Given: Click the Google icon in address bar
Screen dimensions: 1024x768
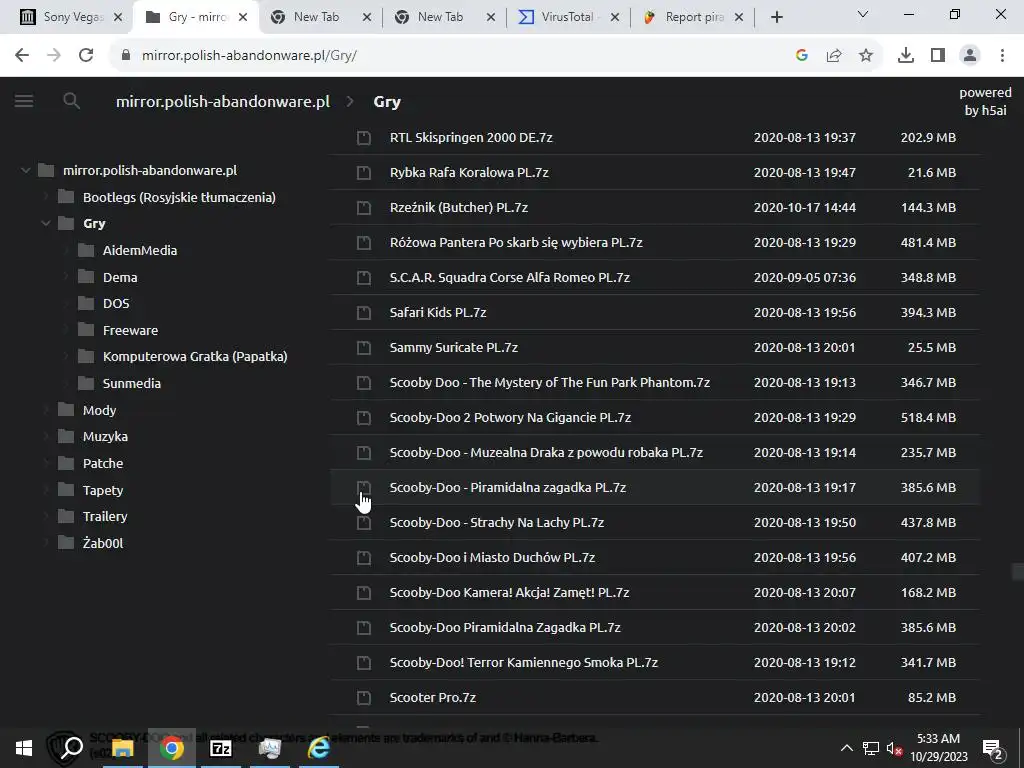Looking at the screenshot, I should [802, 56].
